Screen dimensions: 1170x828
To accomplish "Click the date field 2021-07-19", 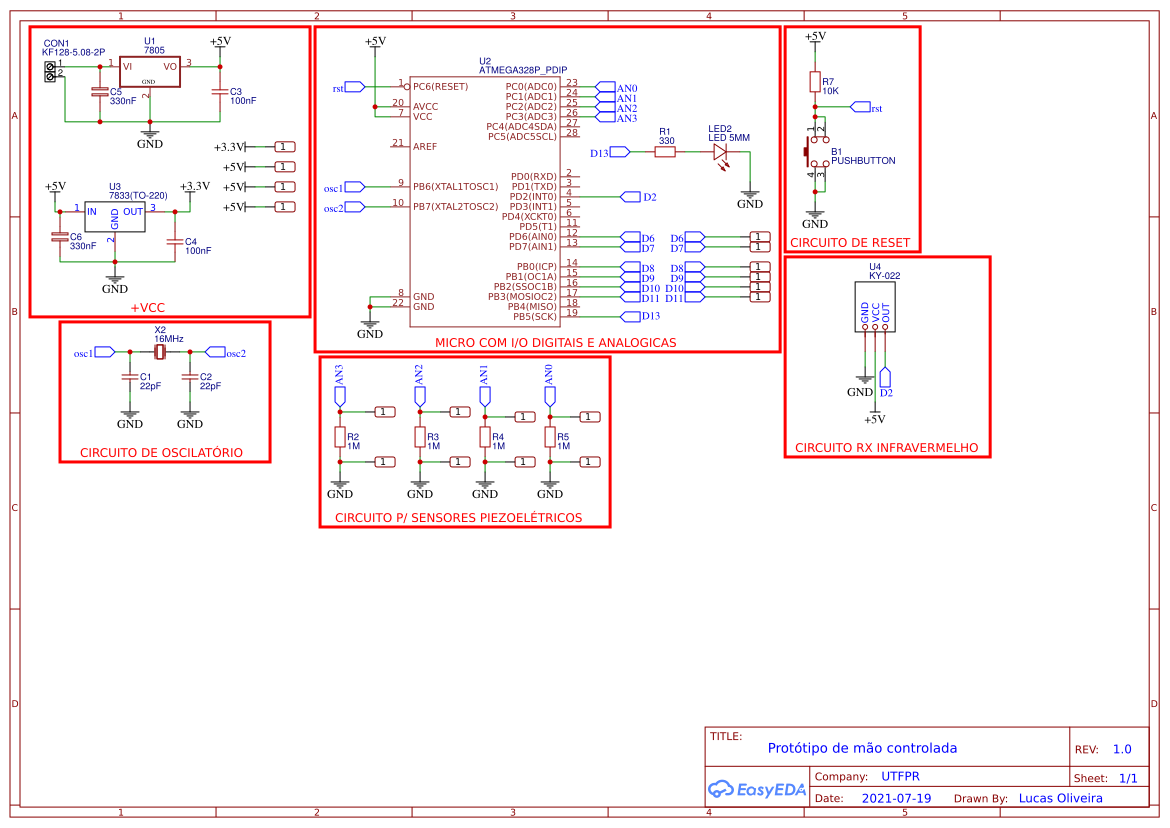I will coord(896,798).
